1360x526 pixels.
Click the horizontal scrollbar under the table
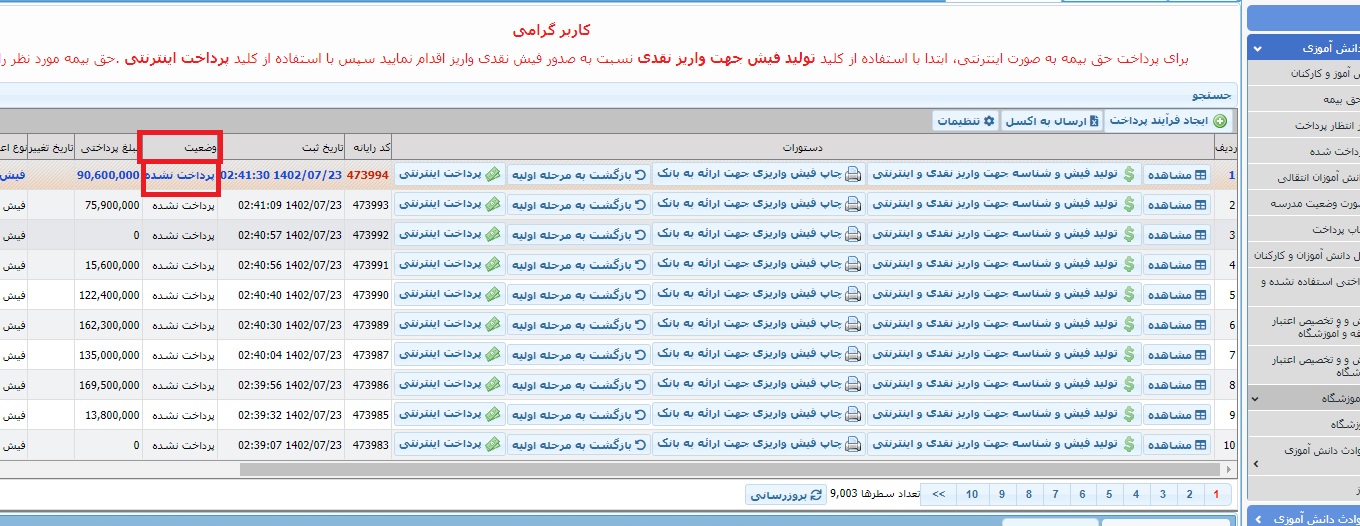pyautogui.click(x=700, y=469)
